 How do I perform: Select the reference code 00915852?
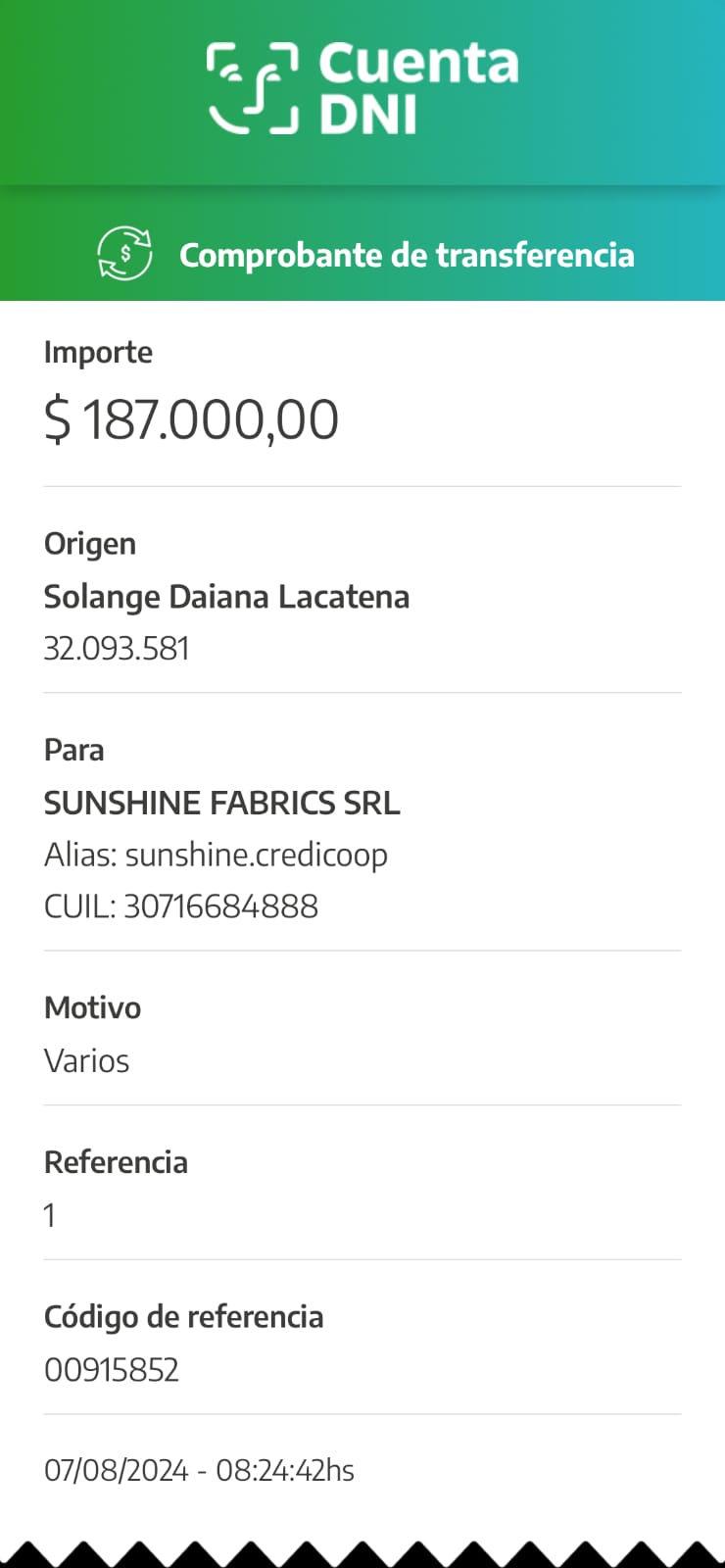[112, 1370]
